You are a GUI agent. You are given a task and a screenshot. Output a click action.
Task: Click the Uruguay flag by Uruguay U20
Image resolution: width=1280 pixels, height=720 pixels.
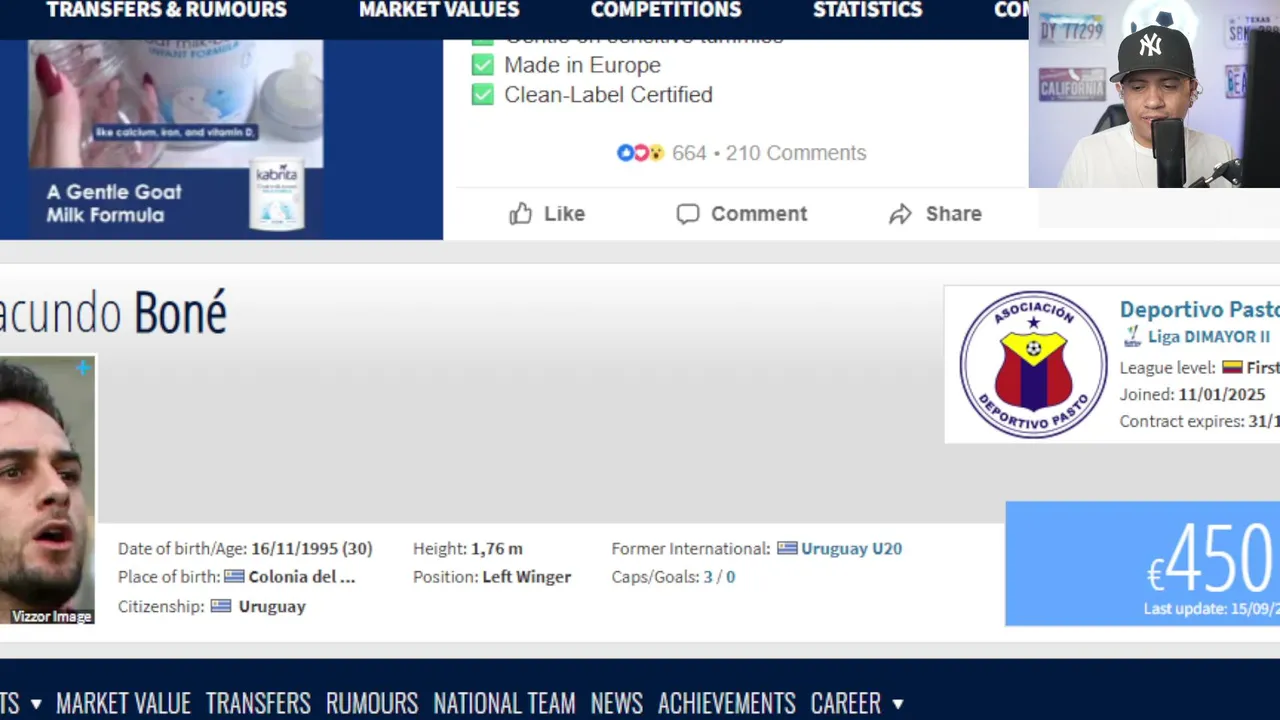click(x=787, y=548)
